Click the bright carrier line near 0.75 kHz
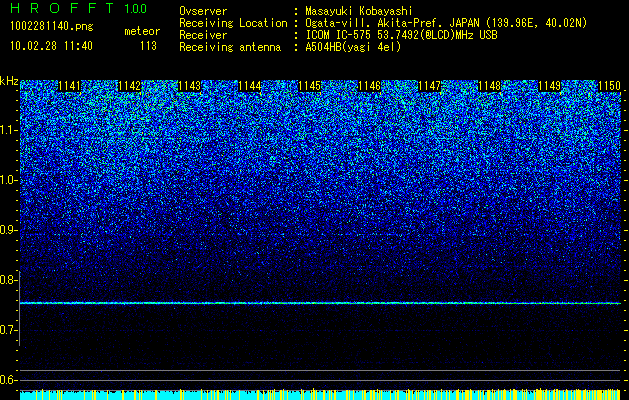This screenshot has width=629, height=400. [x=320, y=303]
